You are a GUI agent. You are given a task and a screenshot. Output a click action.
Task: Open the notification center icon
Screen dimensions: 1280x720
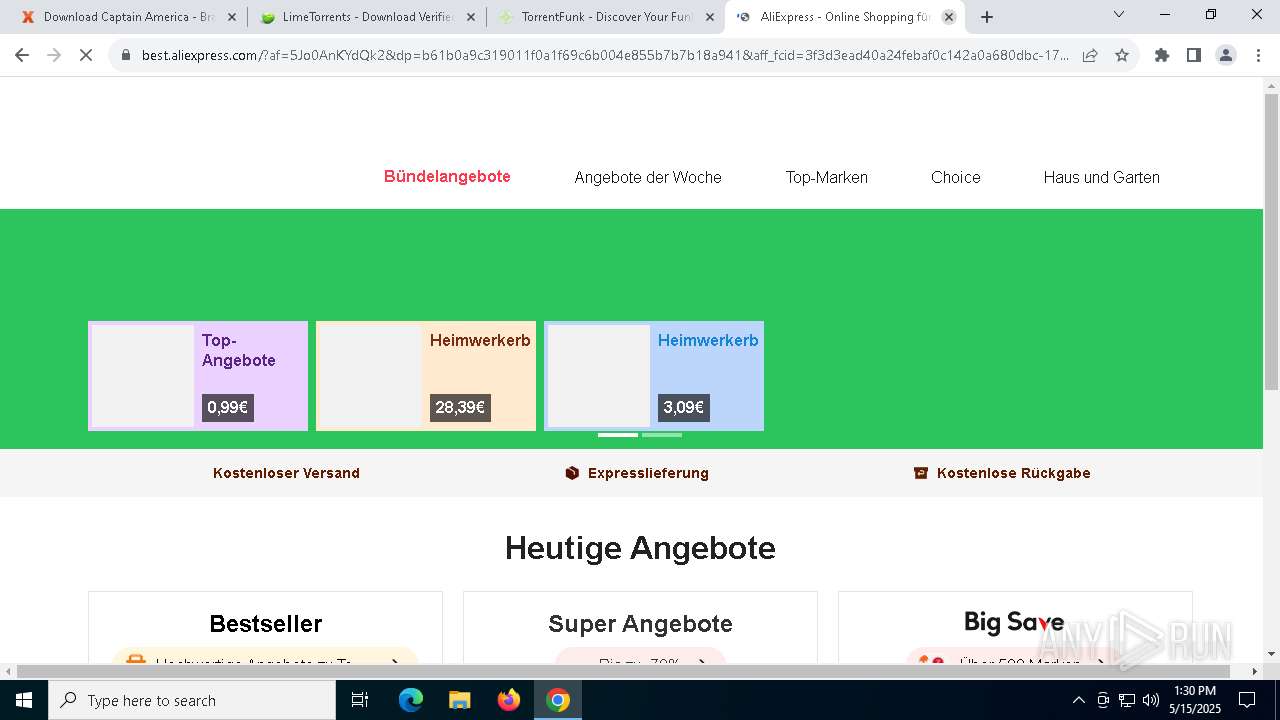[x=1247, y=700]
